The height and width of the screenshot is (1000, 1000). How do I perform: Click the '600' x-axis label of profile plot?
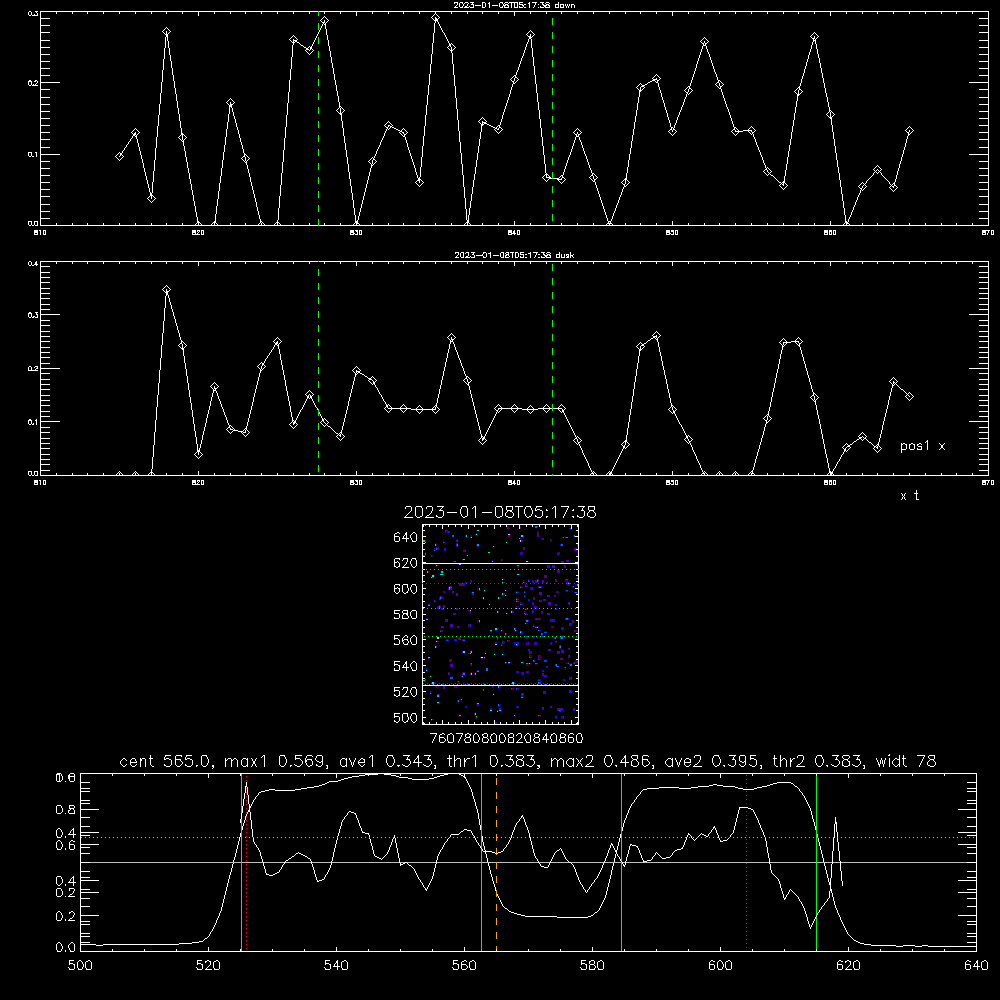720,966
